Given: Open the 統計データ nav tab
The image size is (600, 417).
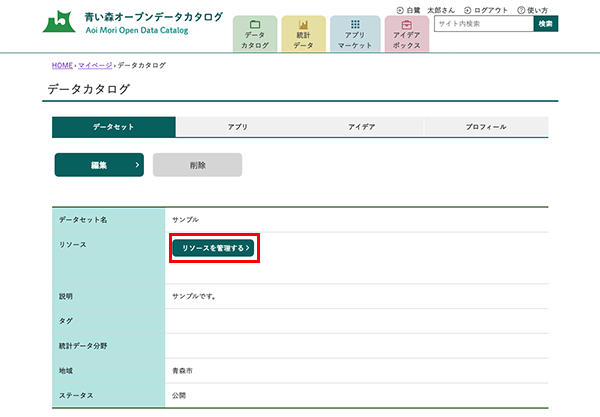Looking at the screenshot, I should (303, 34).
